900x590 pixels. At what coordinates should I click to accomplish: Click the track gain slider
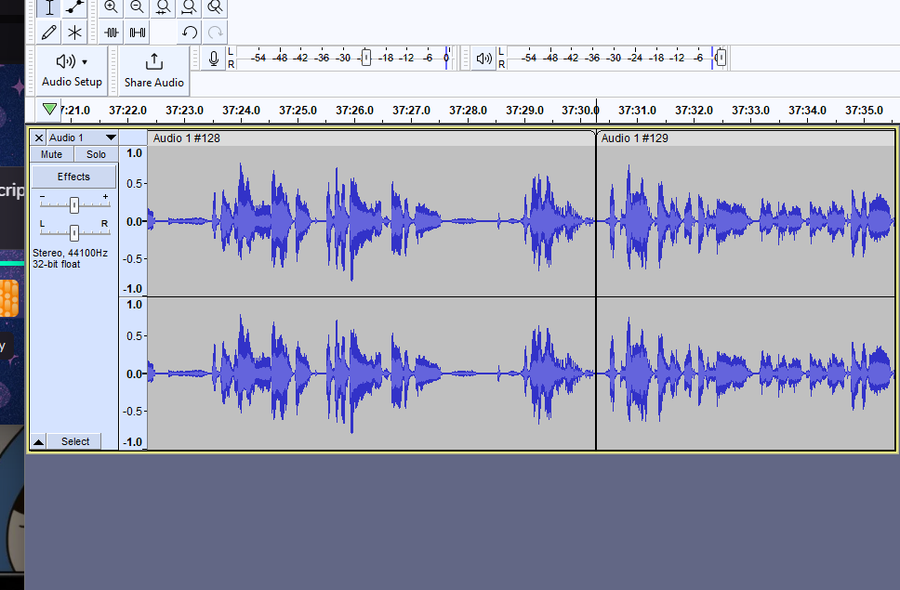coord(74,205)
